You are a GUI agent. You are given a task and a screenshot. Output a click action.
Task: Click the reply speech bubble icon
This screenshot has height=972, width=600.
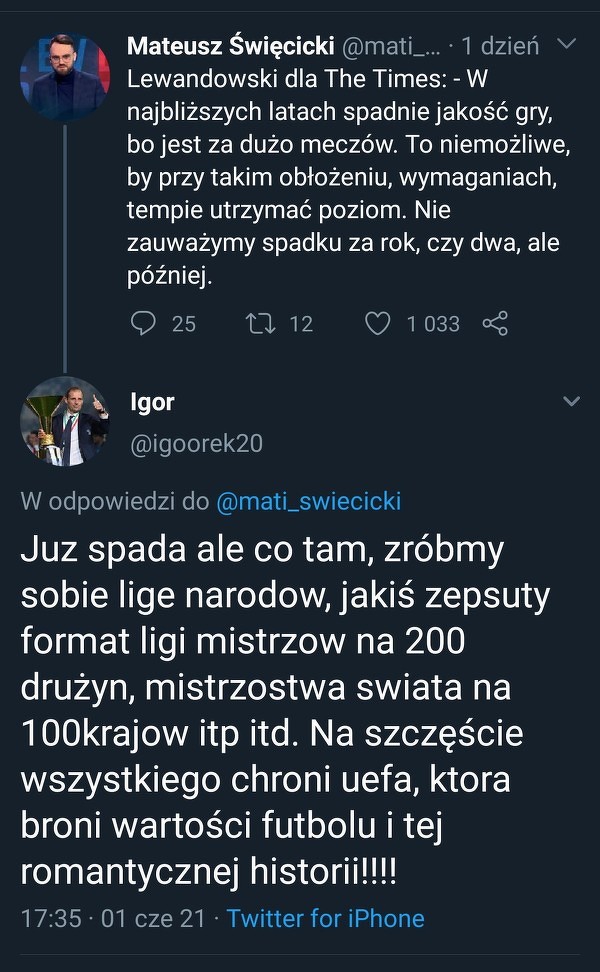pos(145,323)
